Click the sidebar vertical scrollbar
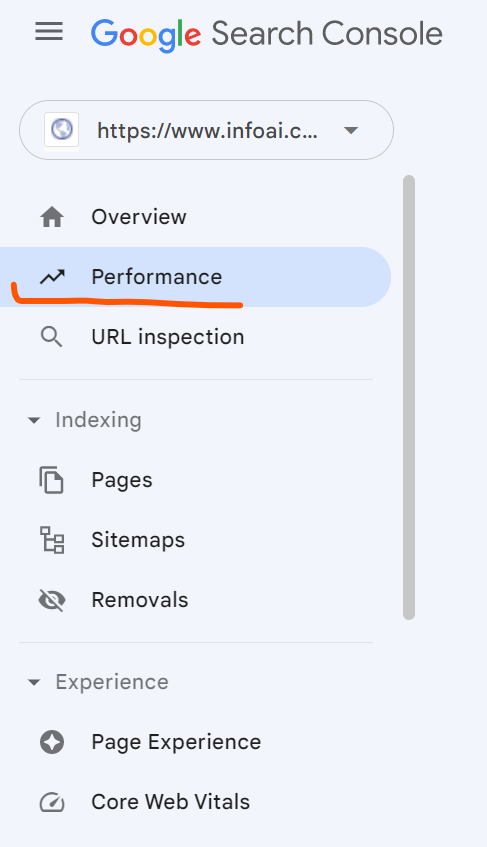Viewport: 487px width, 847px height. [409, 397]
